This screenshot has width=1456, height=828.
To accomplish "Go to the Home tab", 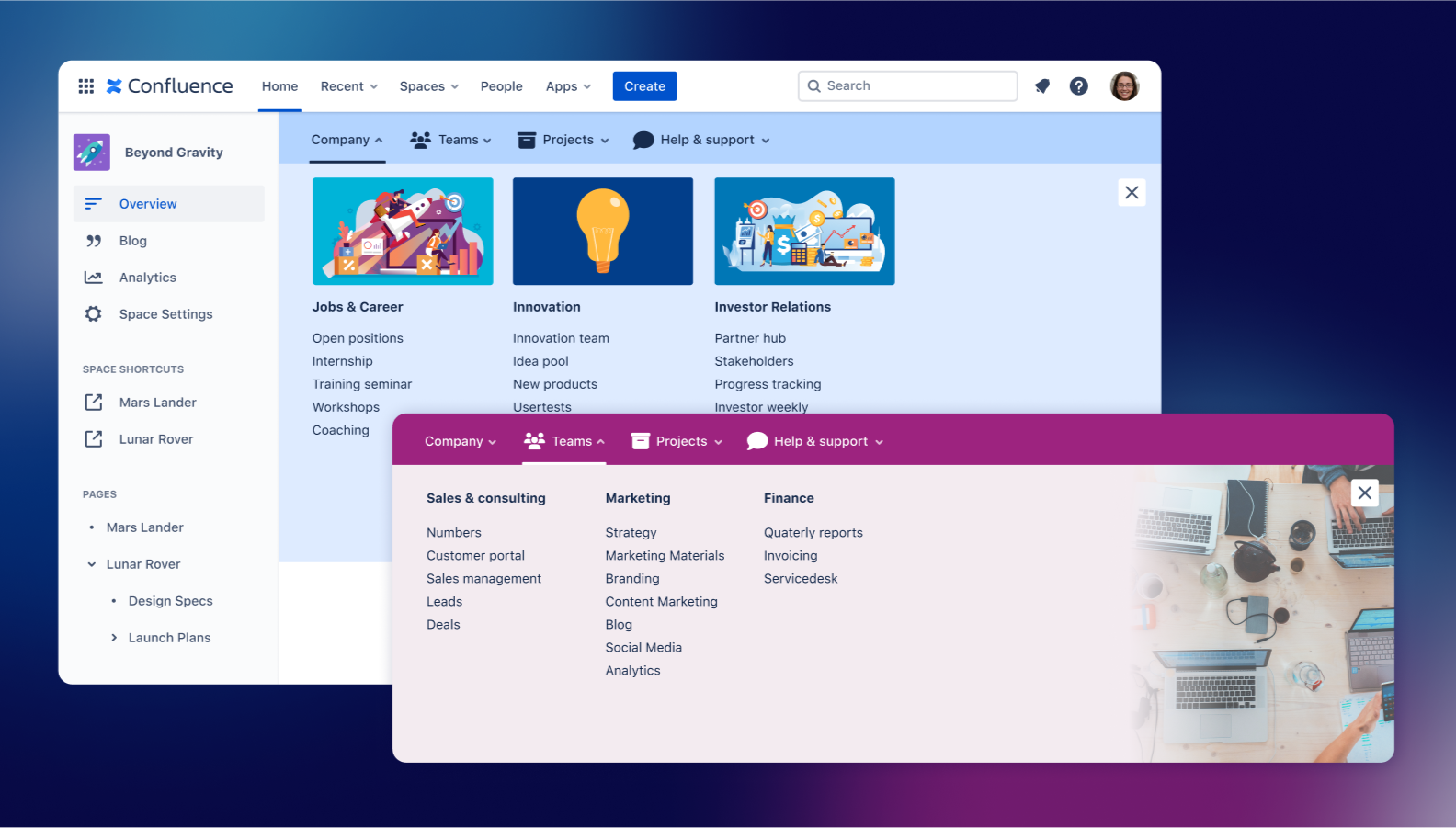I will click(280, 86).
